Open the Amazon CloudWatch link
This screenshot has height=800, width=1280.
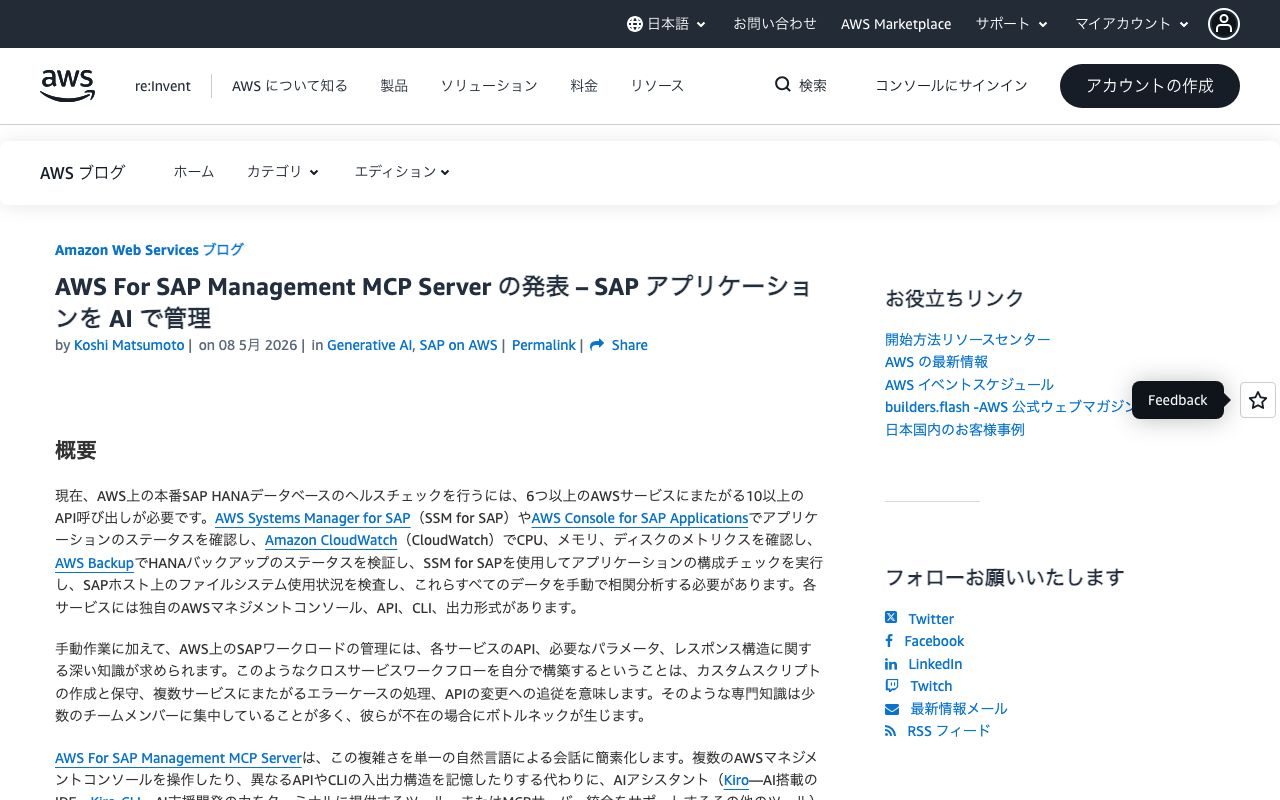click(x=331, y=540)
